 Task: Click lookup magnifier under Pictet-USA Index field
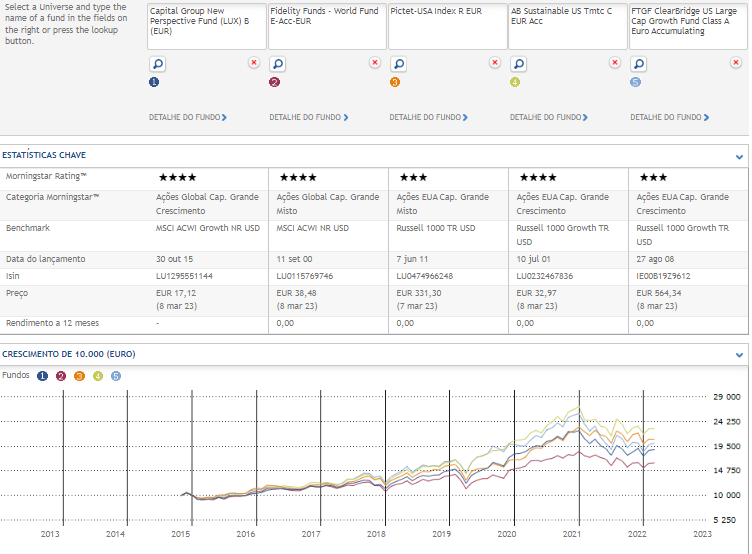pyautogui.click(x=397, y=63)
